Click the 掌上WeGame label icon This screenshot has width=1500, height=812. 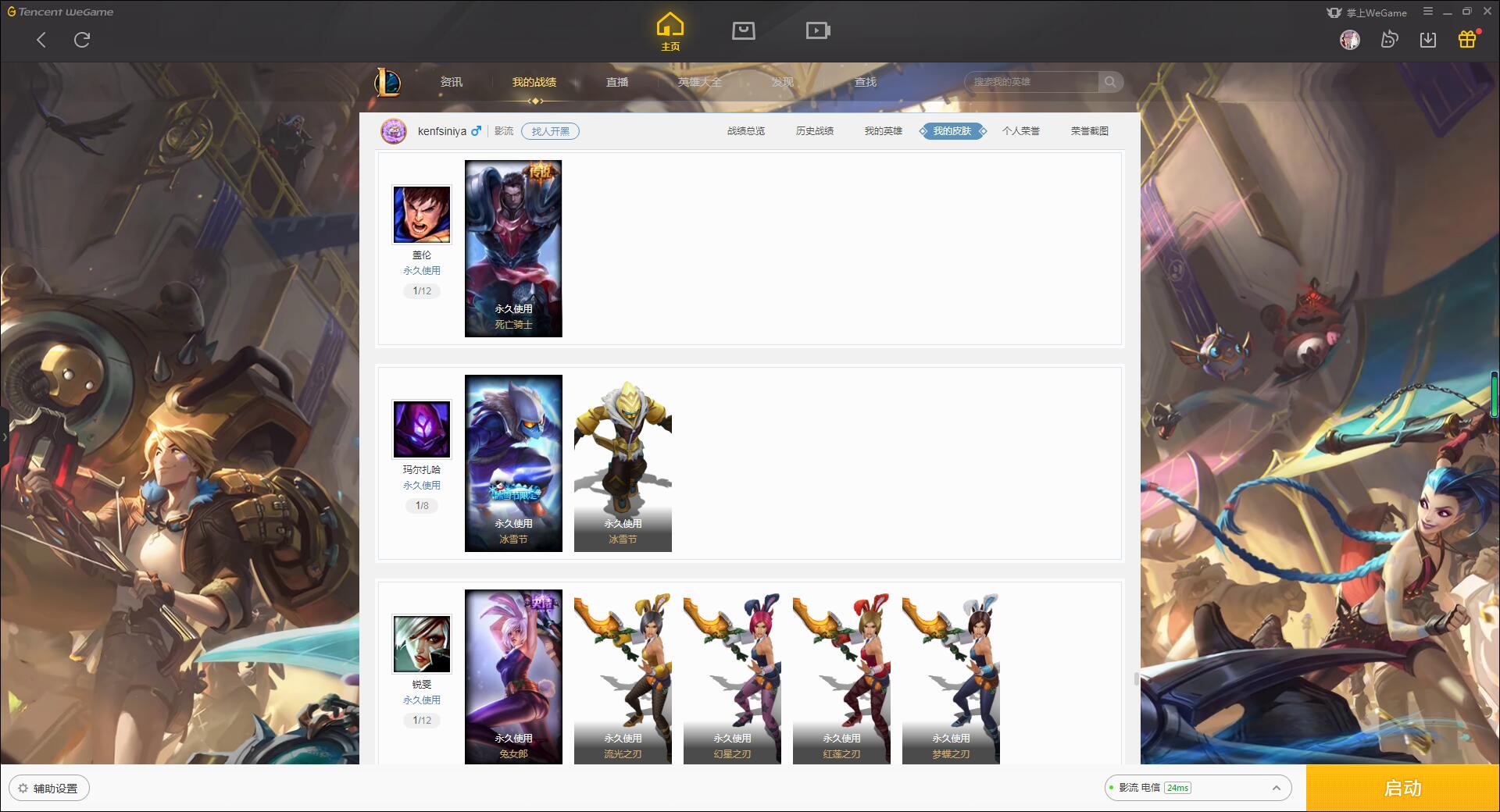click(x=1366, y=12)
